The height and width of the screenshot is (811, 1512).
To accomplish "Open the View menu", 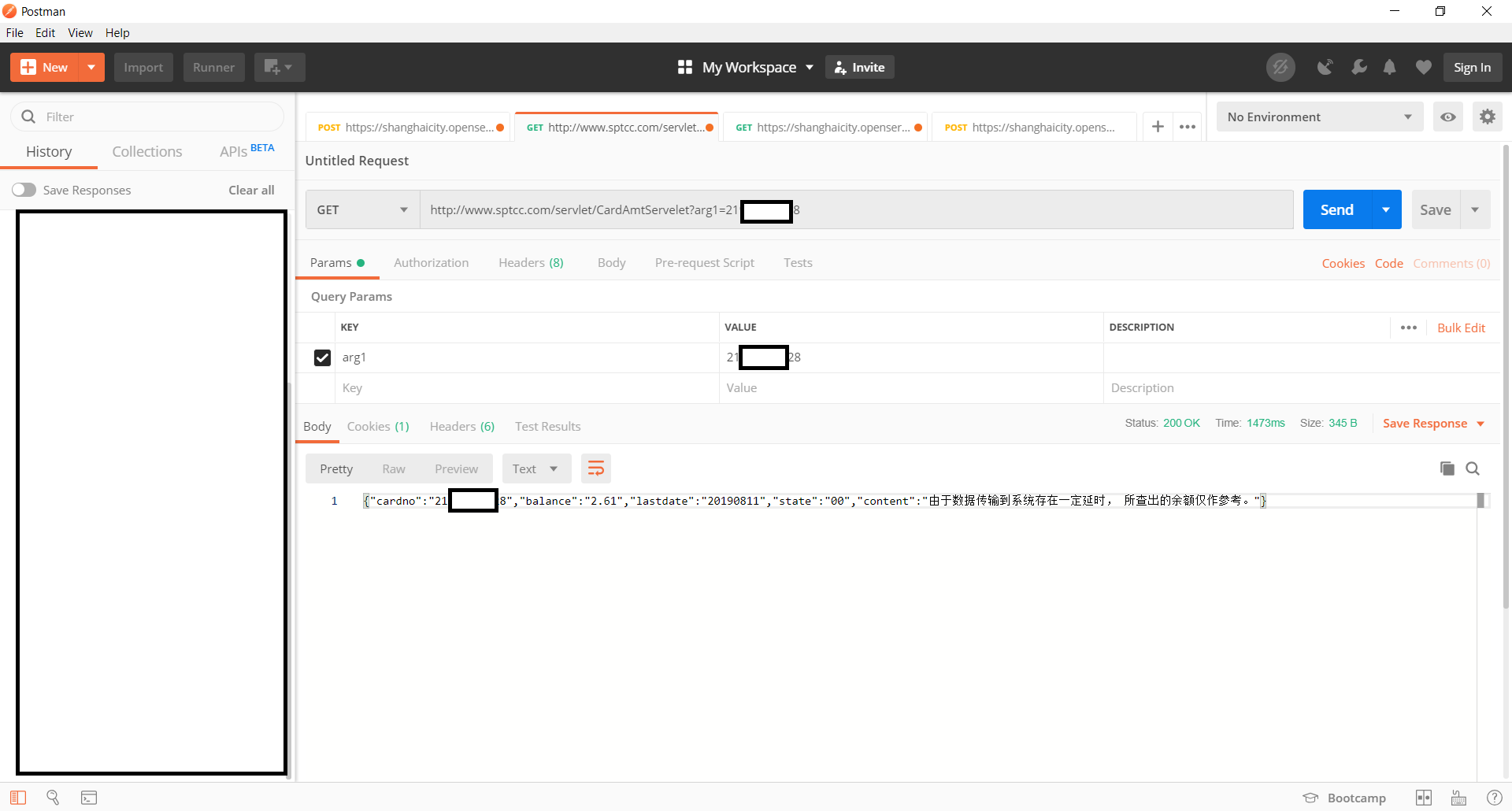I will click(x=80, y=33).
